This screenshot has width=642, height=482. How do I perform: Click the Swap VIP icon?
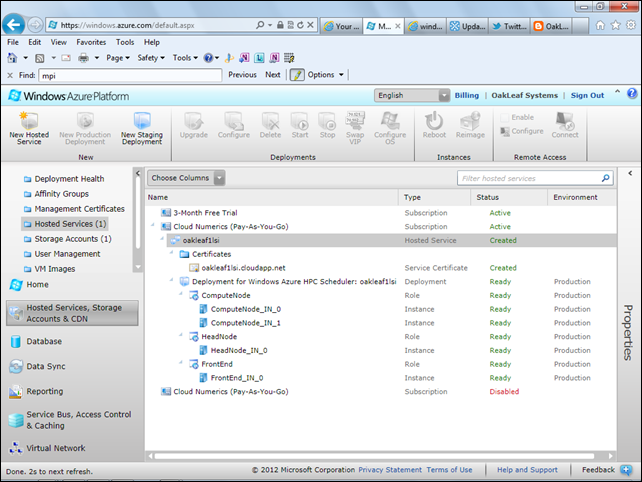(355, 120)
